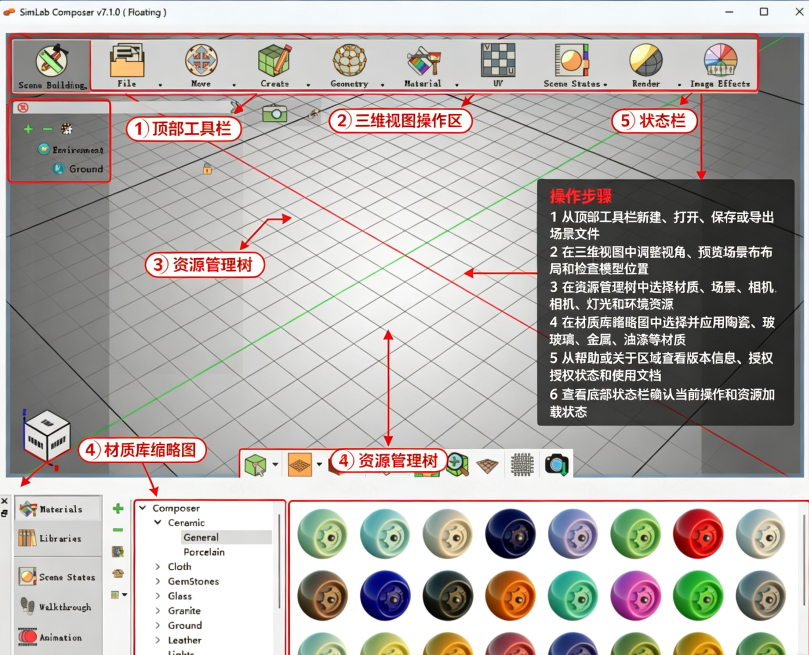Switch to the Walkthrough tab
809x655 pixels.
coord(58,607)
